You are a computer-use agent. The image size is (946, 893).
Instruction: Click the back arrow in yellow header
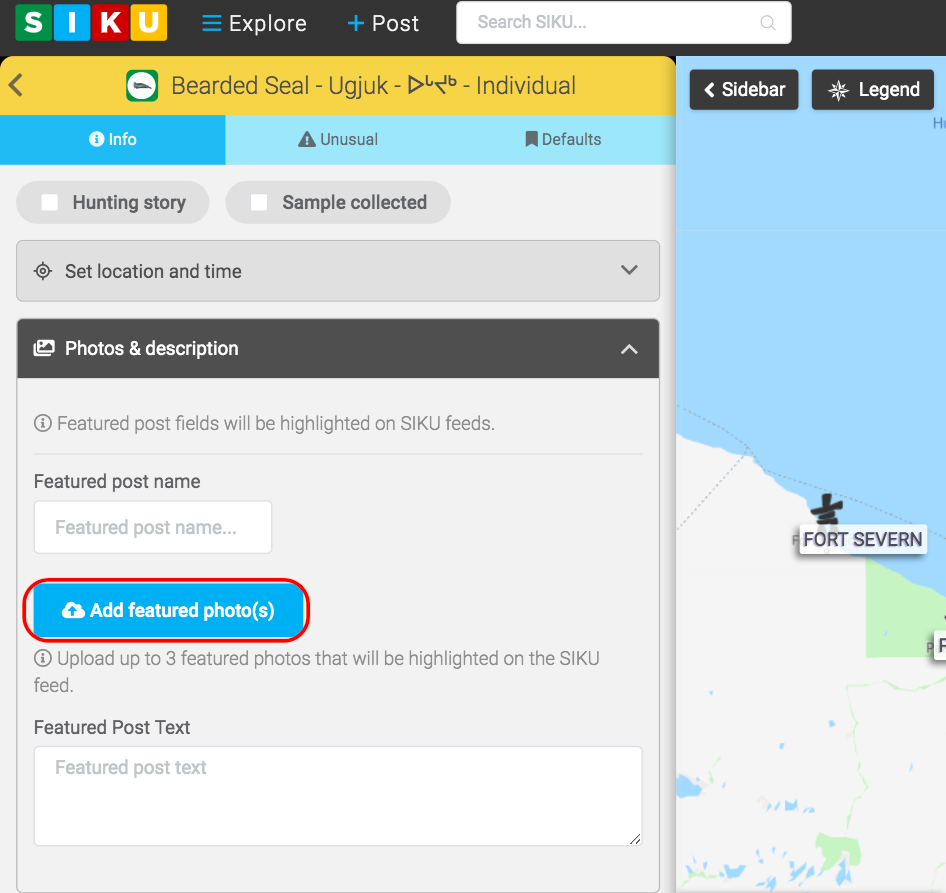16,85
